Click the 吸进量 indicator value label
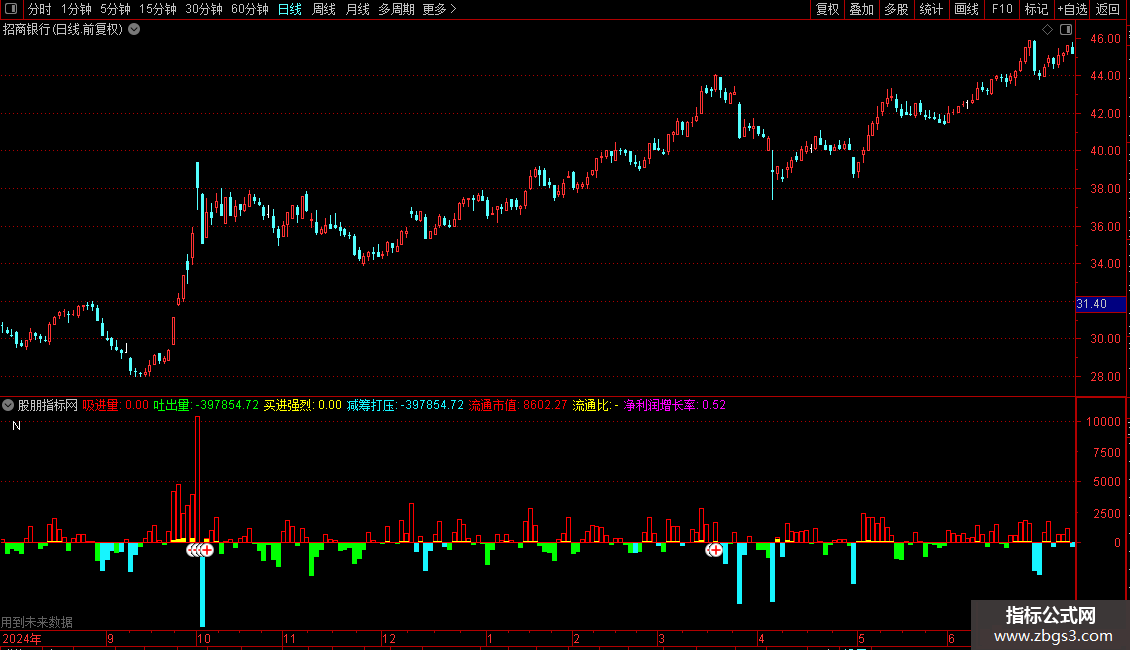 tap(115, 405)
